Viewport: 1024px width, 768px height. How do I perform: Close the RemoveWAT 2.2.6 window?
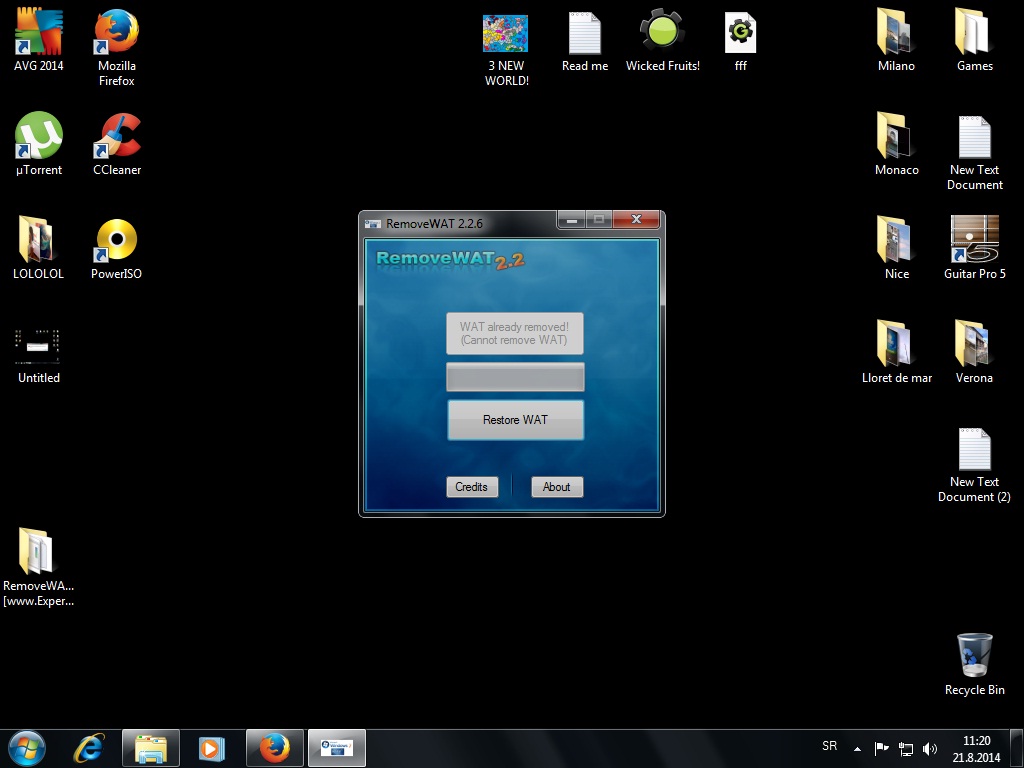tap(636, 219)
